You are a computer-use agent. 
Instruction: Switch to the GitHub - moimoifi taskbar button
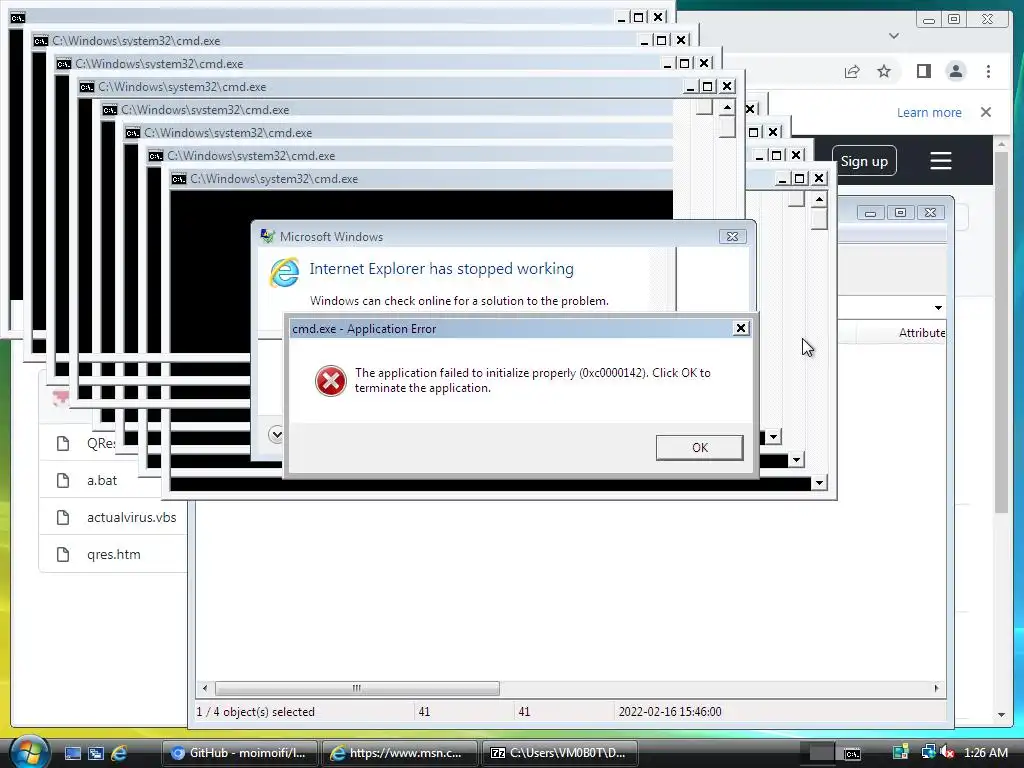[x=239, y=753]
